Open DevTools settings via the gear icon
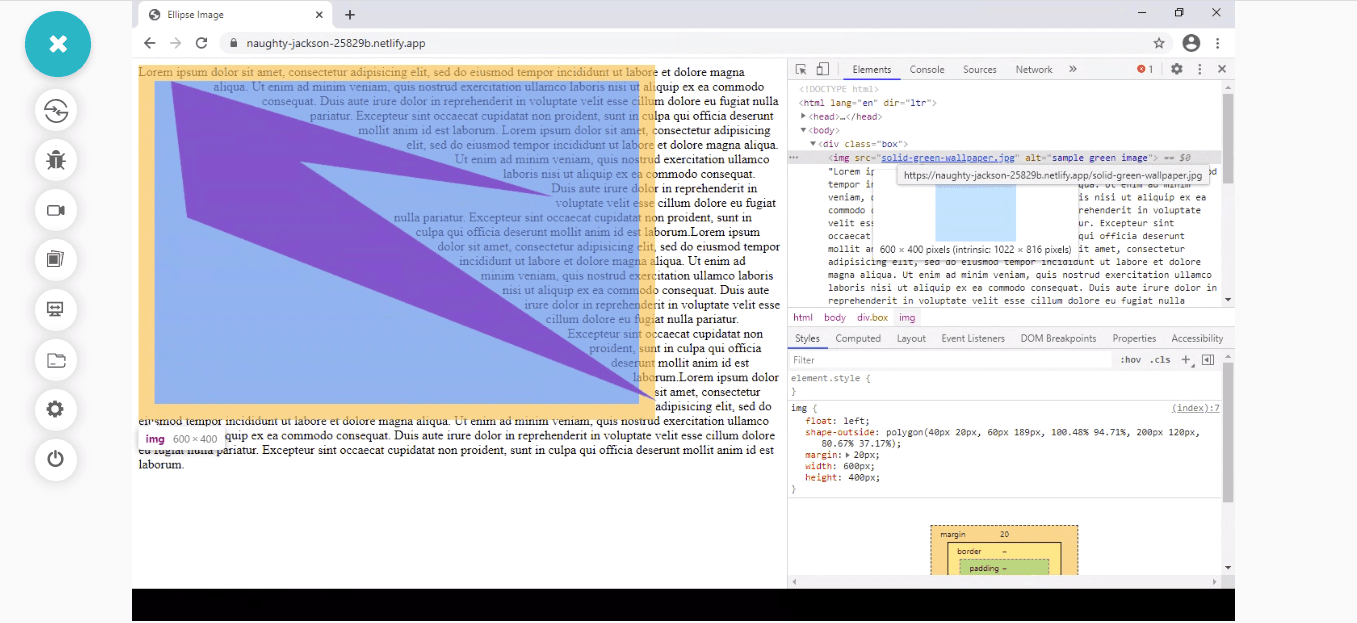1357x623 pixels. coord(1176,68)
